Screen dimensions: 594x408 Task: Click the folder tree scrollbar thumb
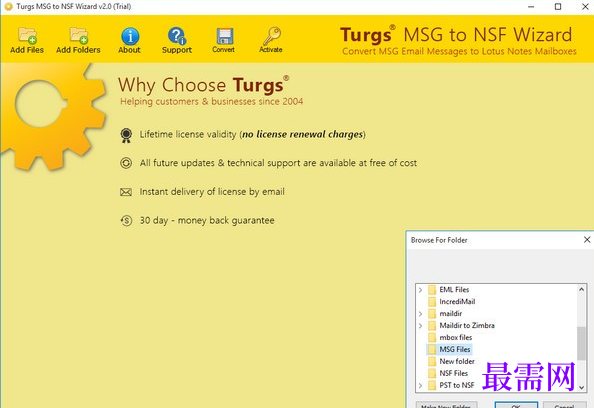[581, 343]
